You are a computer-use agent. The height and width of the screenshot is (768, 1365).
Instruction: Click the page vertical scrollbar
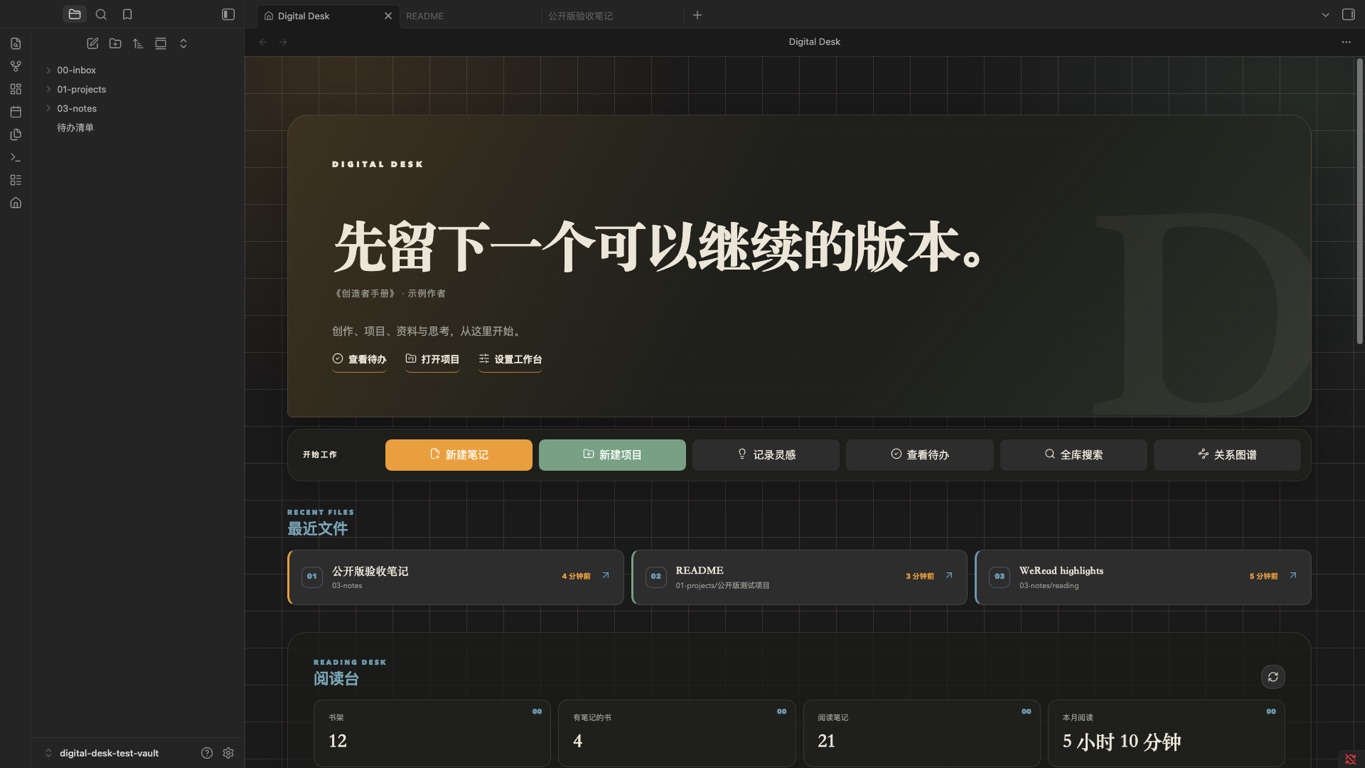pos(1359,203)
